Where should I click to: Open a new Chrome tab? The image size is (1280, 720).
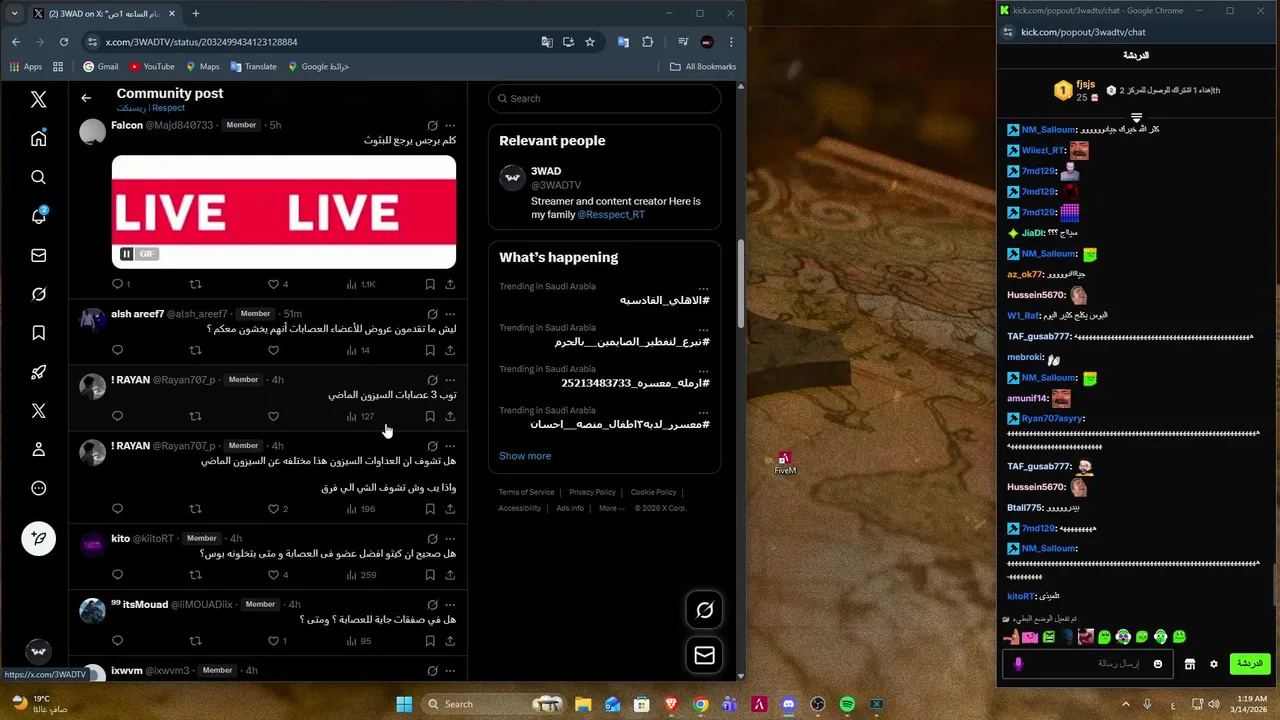tap(196, 14)
